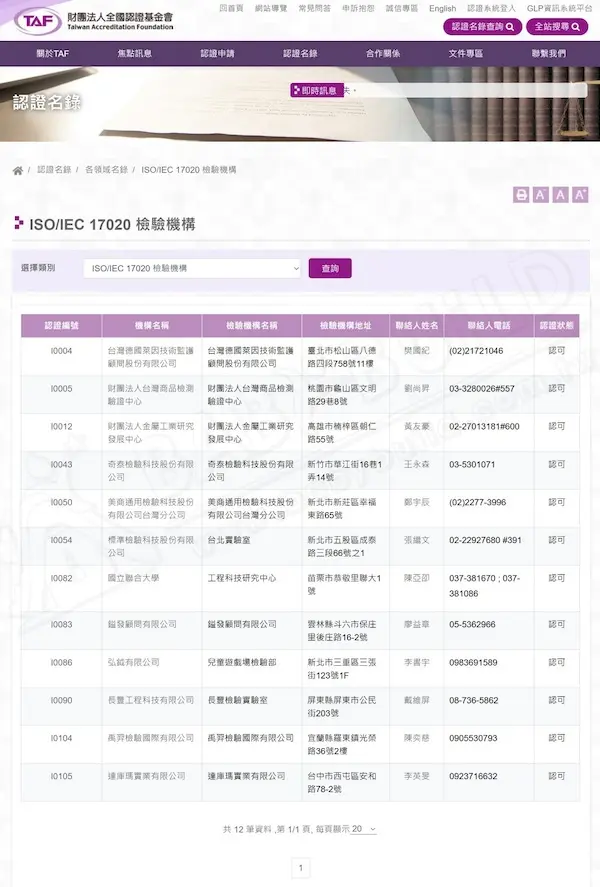Click the 申訴抱怨 top link
This screenshot has width=600, height=887.
click(358, 8)
